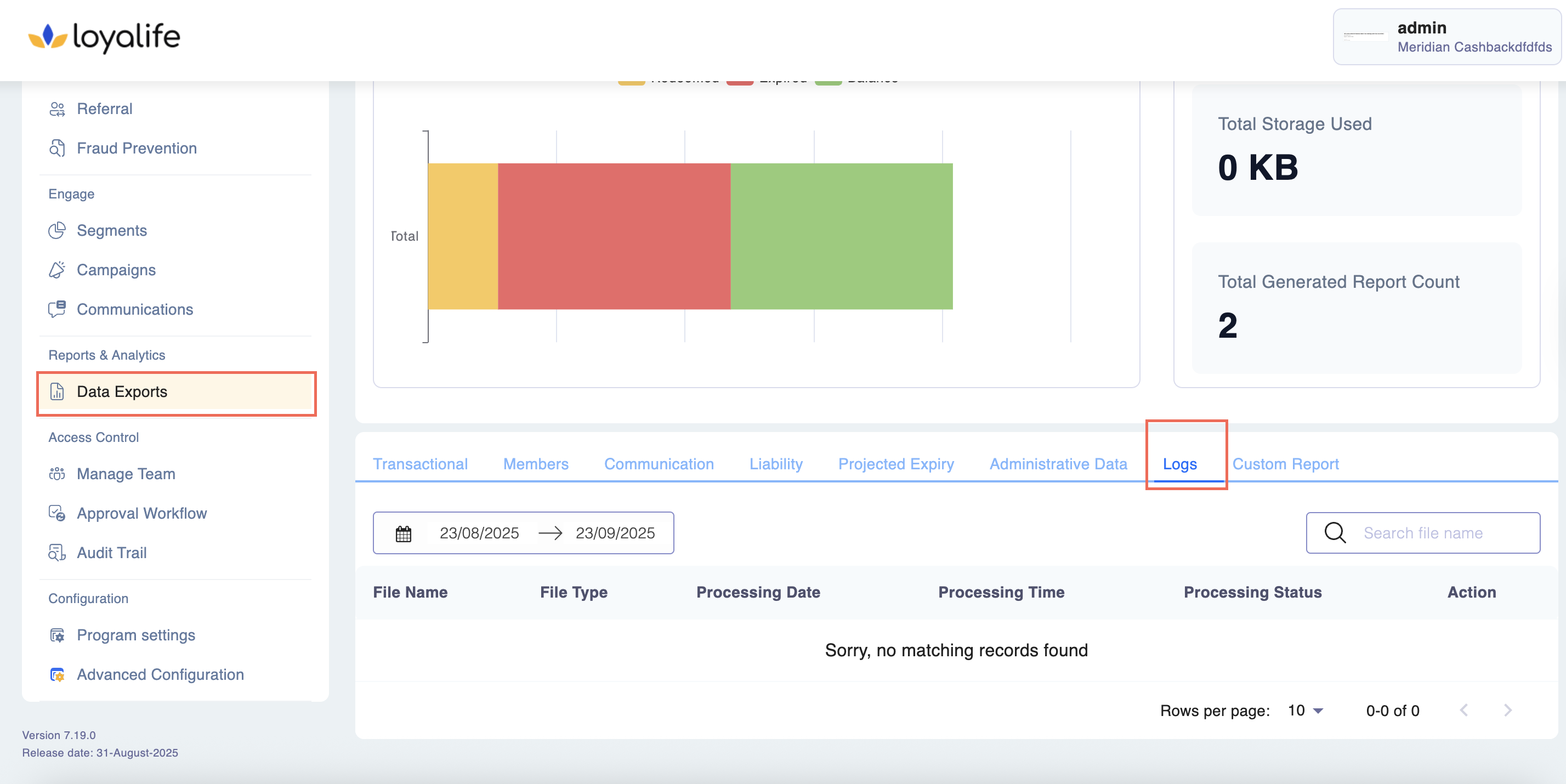Image resolution: width=1566 pixels, height=784 pixels.
Task: Open the Rows per page dropdown
Action: pos(1305,711)
